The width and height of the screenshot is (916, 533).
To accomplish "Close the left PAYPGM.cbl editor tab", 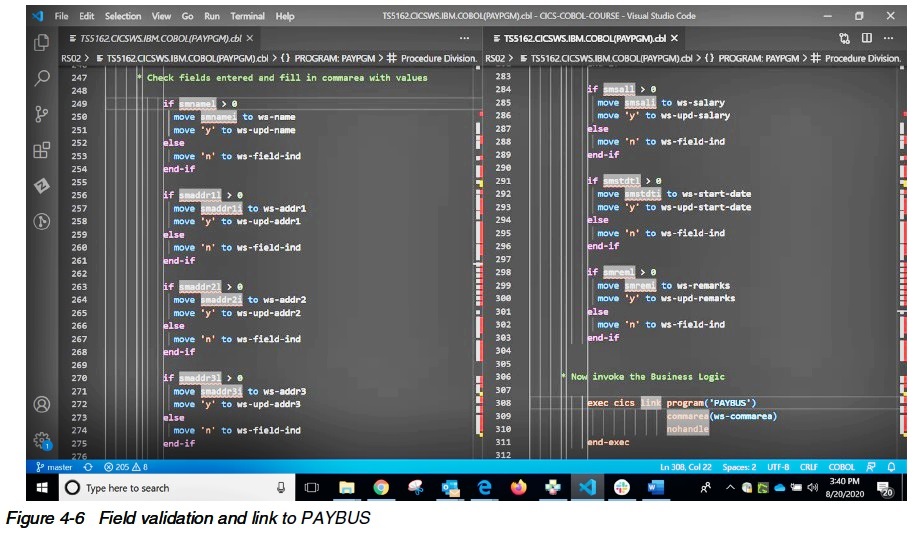I will click(250, 38).
